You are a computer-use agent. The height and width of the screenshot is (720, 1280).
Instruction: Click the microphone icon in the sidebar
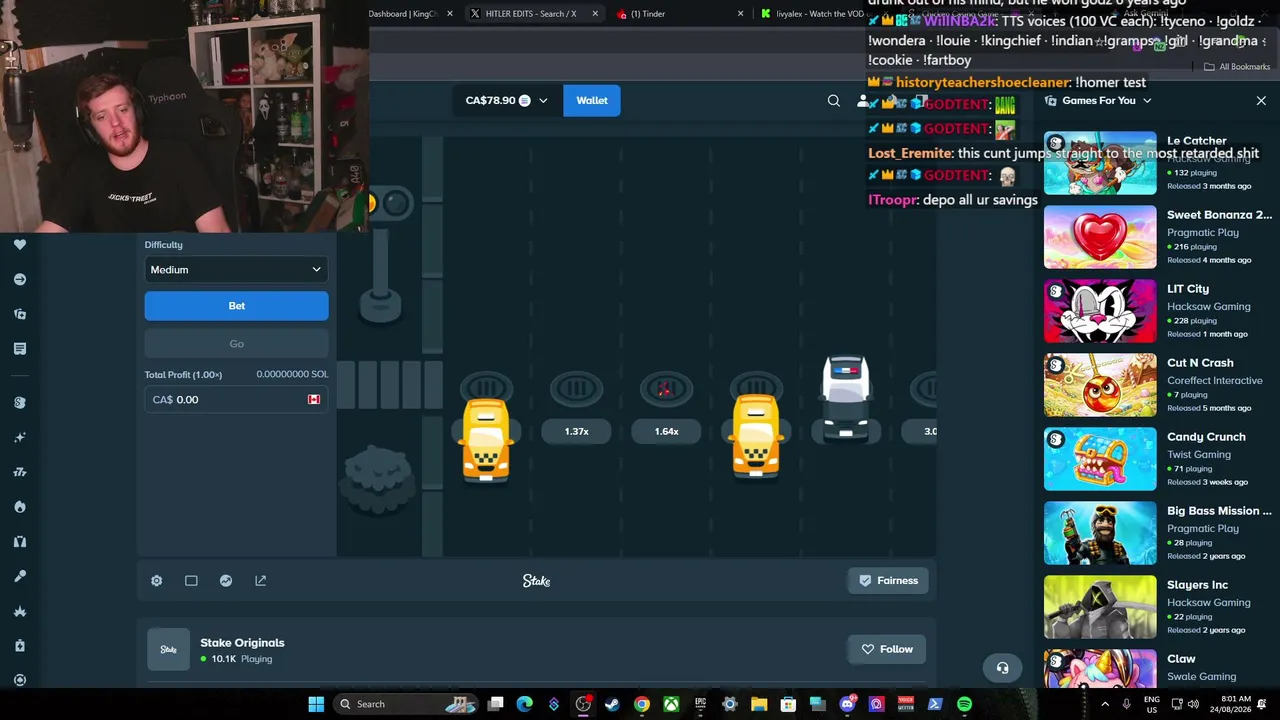(x=20, y=576)
